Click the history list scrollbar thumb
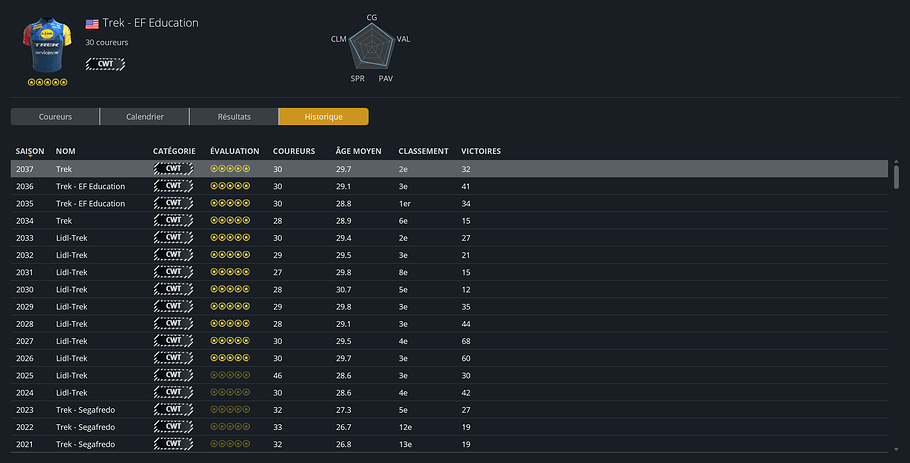910x463 pixels. [896, 176]
